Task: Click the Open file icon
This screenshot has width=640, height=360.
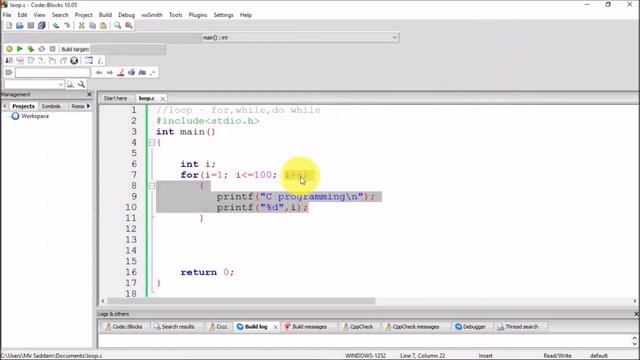Action: coord(20,25)
